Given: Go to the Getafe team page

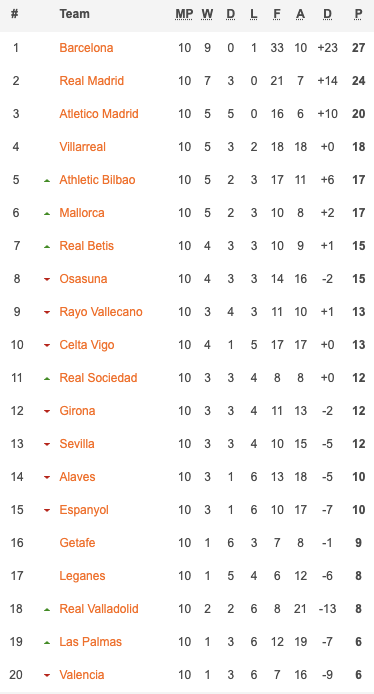Looking at the screenshot, I should click(77, 543).
